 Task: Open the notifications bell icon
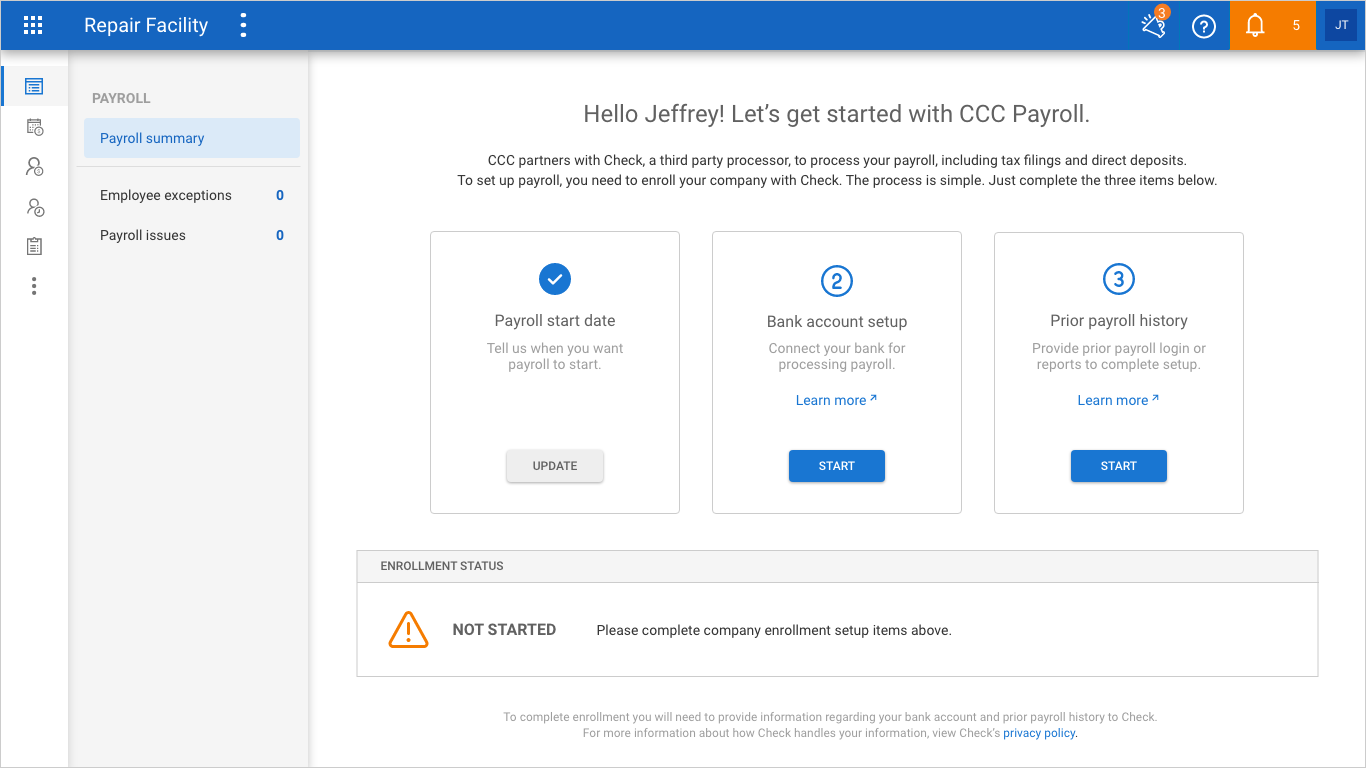click(x=1254, y=26)
